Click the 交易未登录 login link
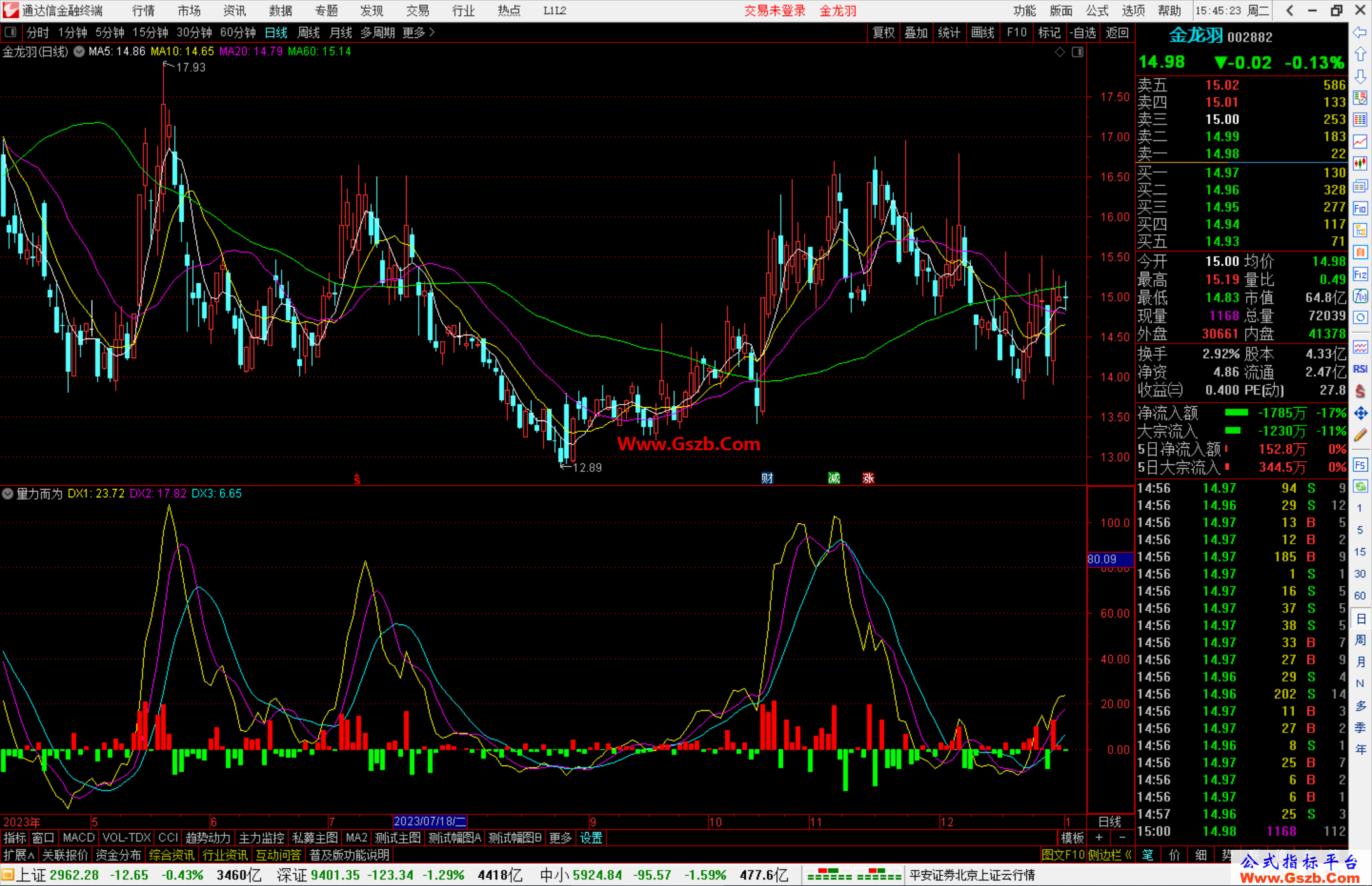 coord(775,11)
